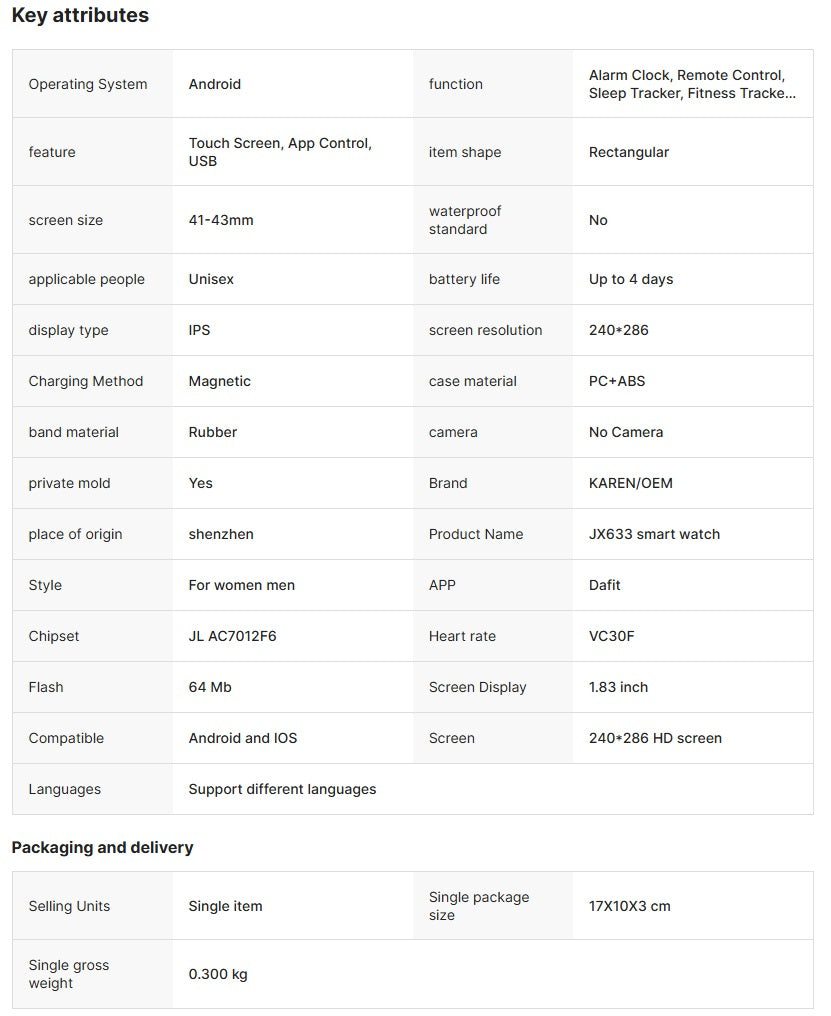Click the 17X10X3 cm package size value
The height and width of the screenshot is (1016, 831).
(x=630, y=906)
